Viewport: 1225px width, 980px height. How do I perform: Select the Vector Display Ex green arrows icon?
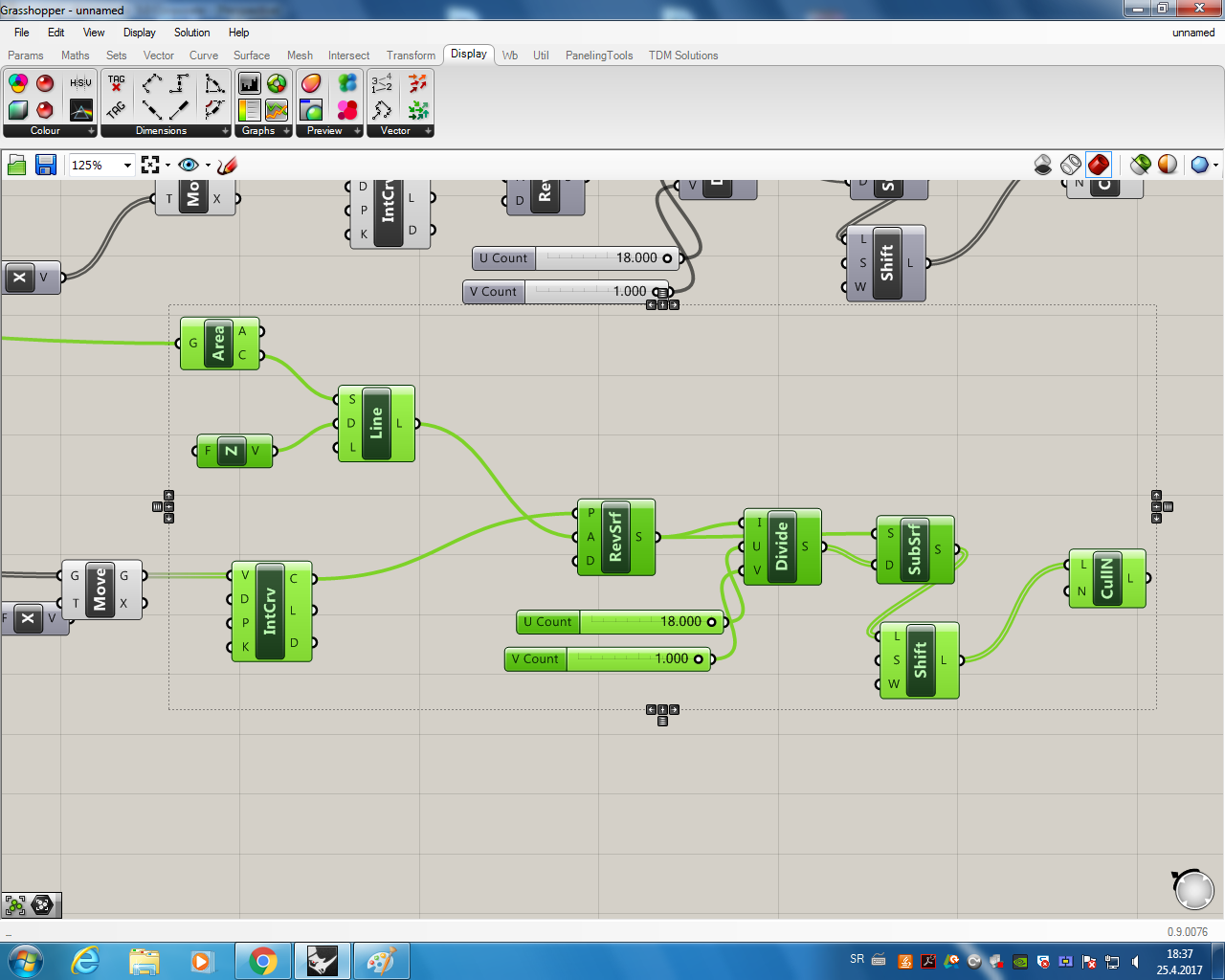418,110
